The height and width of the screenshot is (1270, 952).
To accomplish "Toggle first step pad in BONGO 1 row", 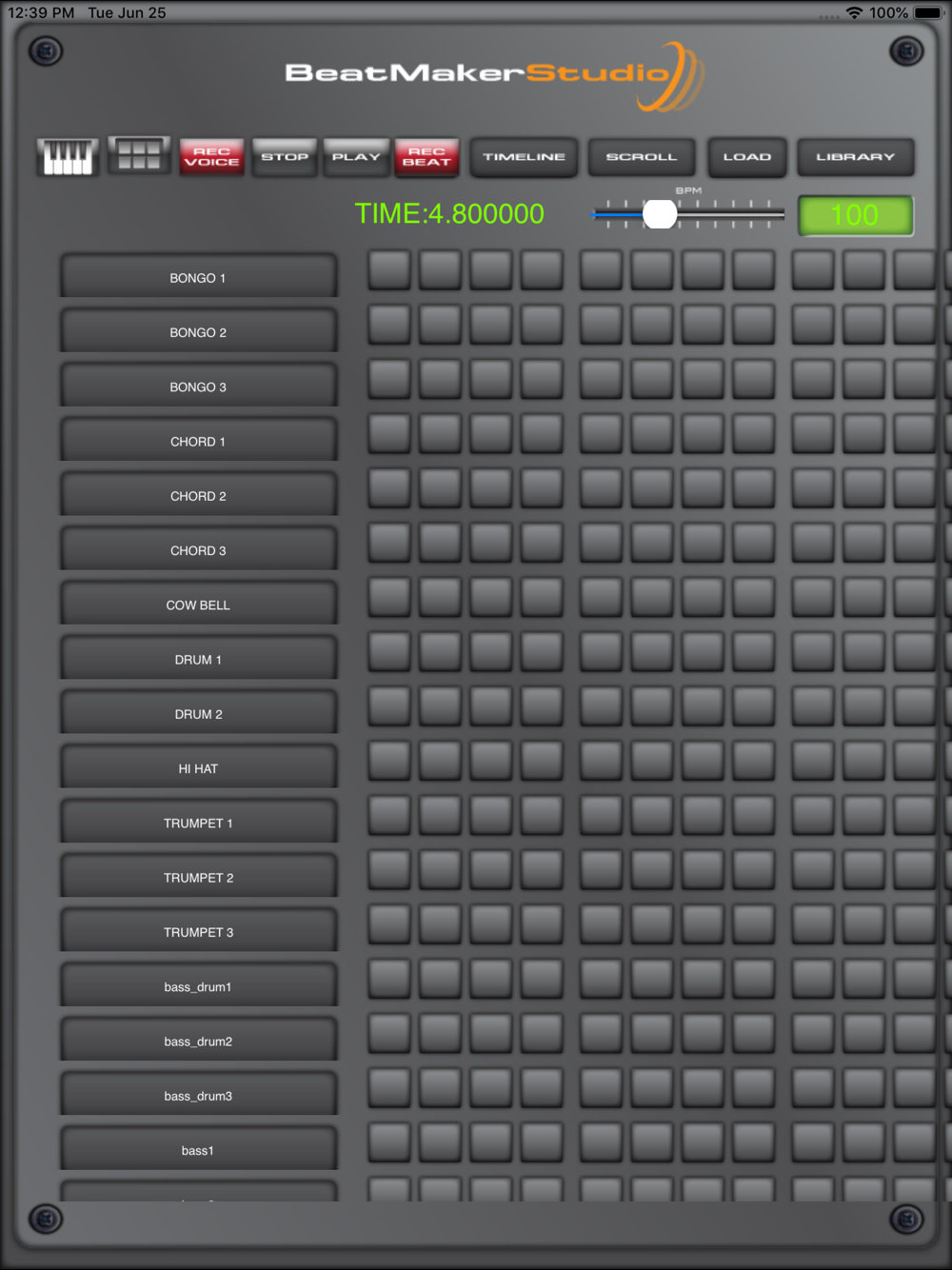I will (x=389, y=270).
